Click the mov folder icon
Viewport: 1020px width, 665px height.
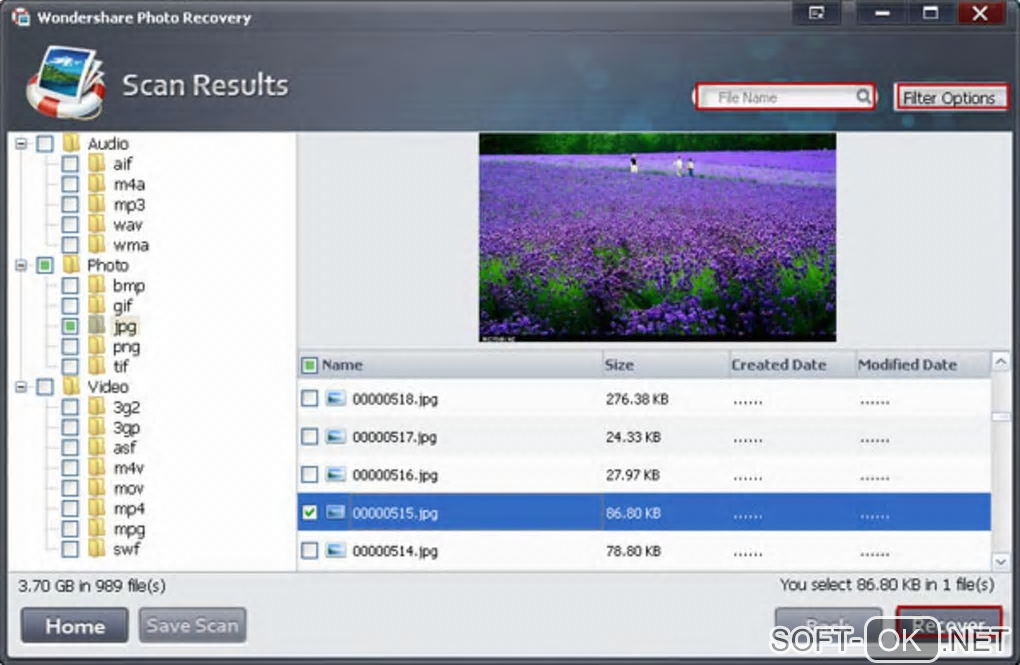click(x=96, y=488)
